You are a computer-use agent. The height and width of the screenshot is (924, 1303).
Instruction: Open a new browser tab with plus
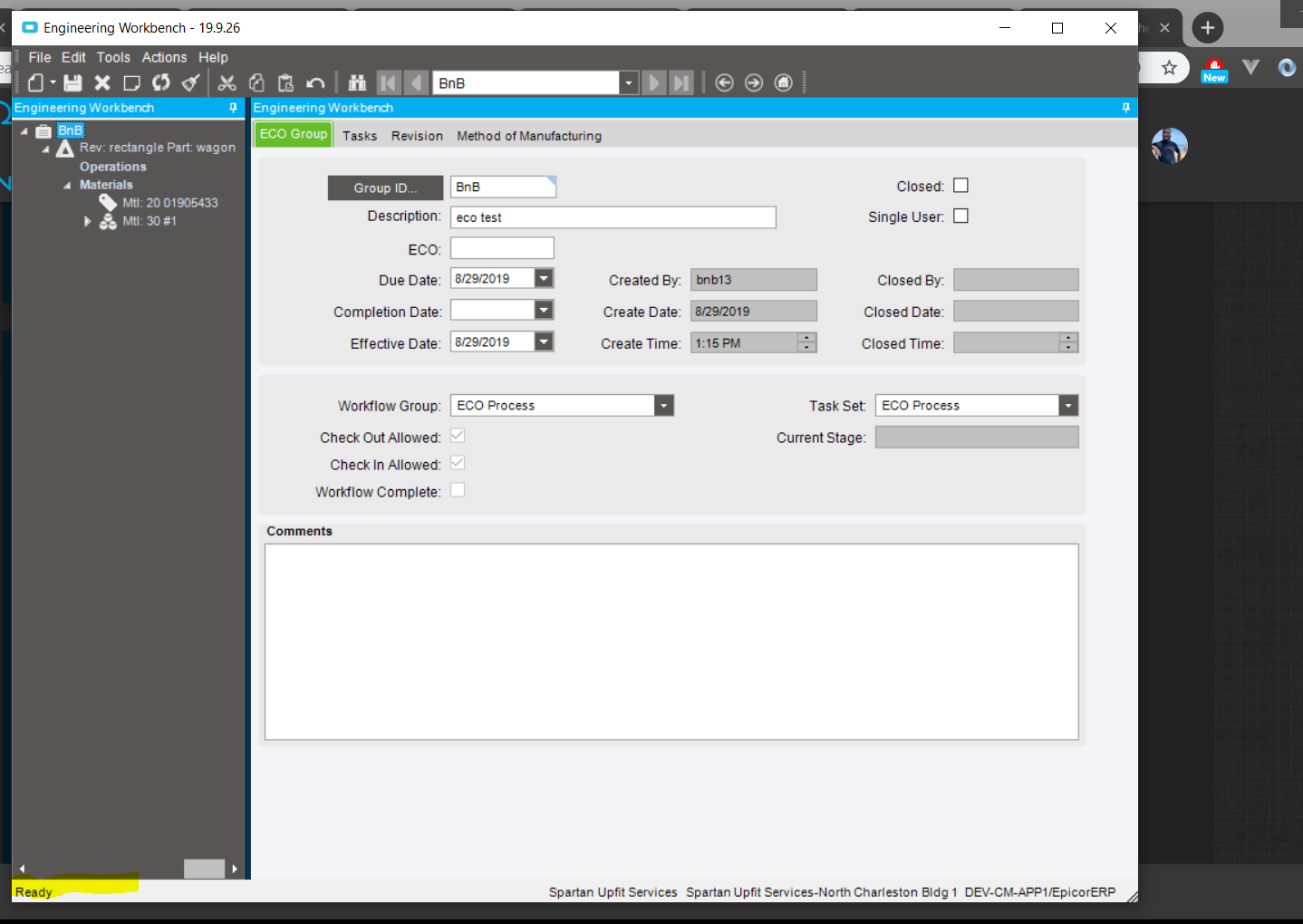(1207, 27)
